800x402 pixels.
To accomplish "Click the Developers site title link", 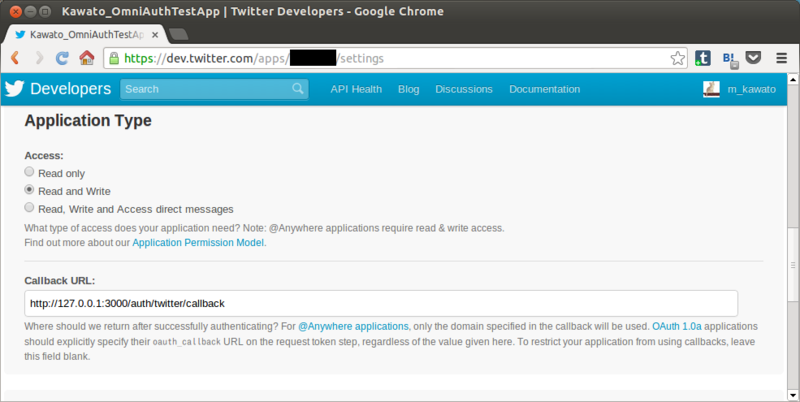I will pos(70,89).
